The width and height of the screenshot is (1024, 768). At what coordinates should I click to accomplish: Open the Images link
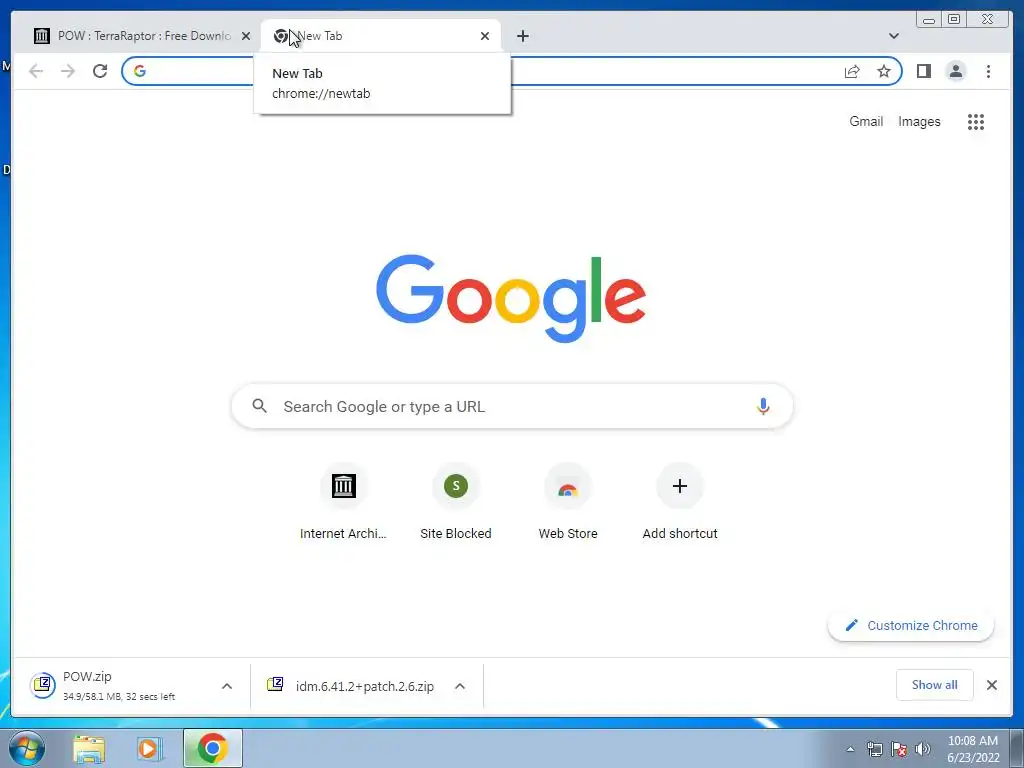pos(919,121)
